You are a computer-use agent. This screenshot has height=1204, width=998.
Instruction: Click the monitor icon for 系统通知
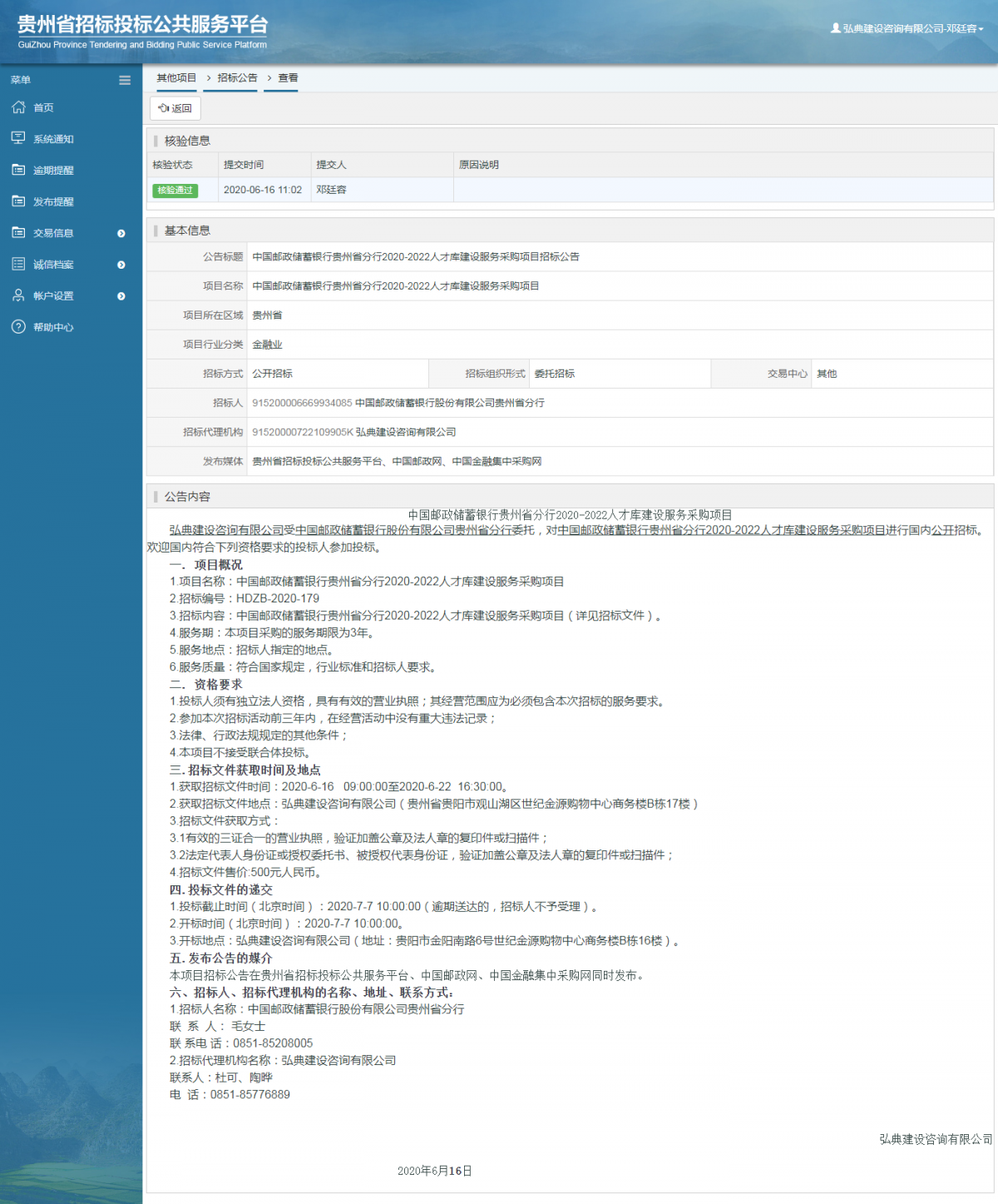[x=18, y=138]
